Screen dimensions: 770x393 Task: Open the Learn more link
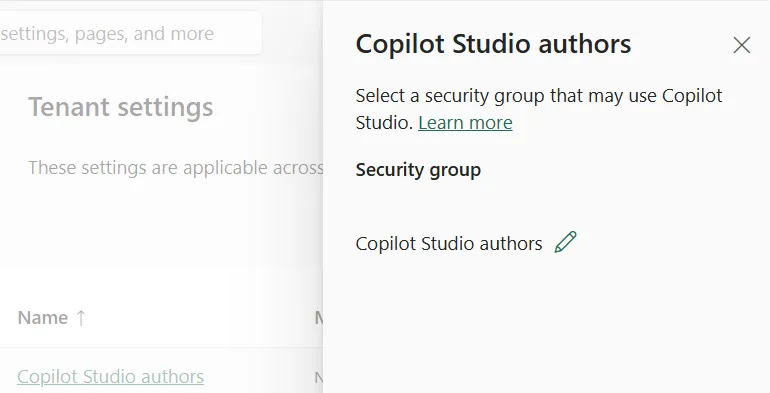coord(465,122)
